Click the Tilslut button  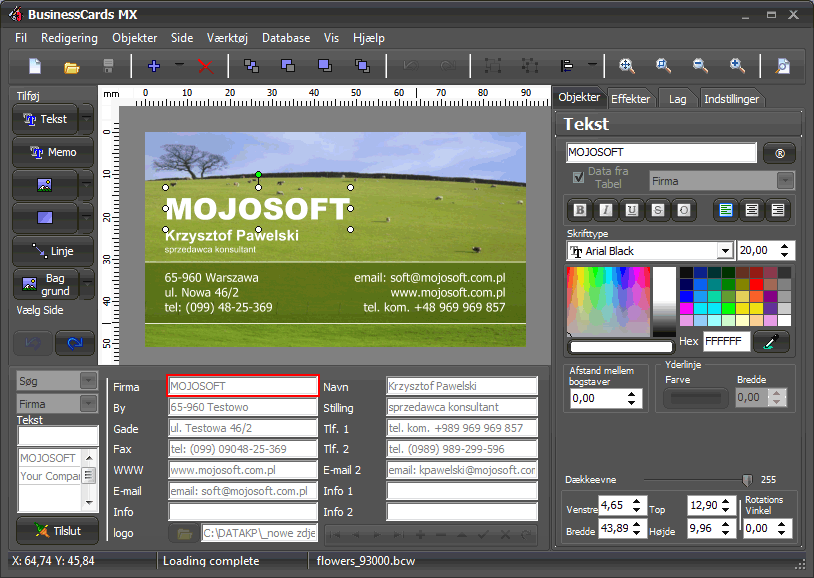coord(57,531)
